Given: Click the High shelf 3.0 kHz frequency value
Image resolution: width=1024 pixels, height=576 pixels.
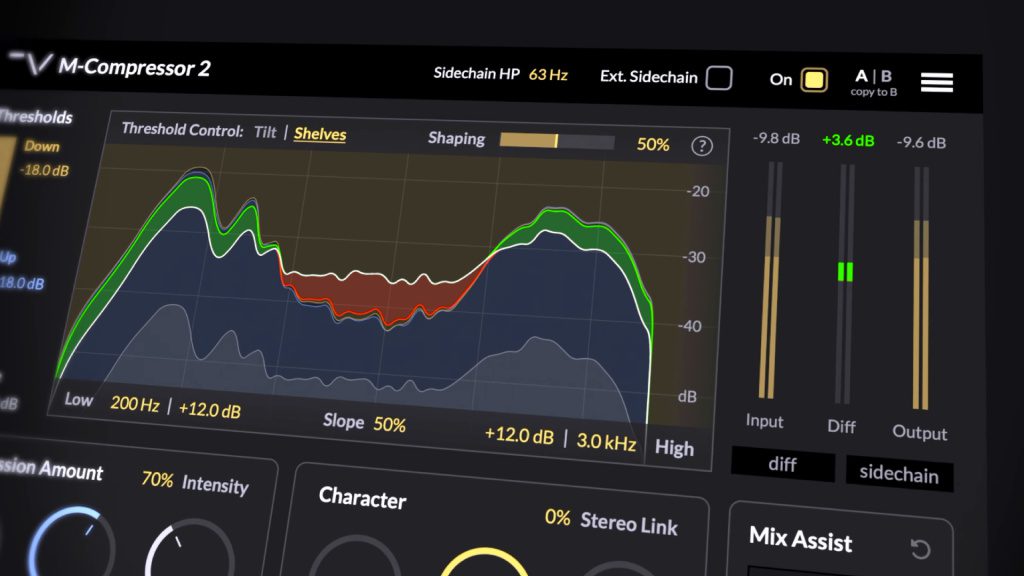Looking at the screenshot, I should pyautogui.click(x=606, y=442).
